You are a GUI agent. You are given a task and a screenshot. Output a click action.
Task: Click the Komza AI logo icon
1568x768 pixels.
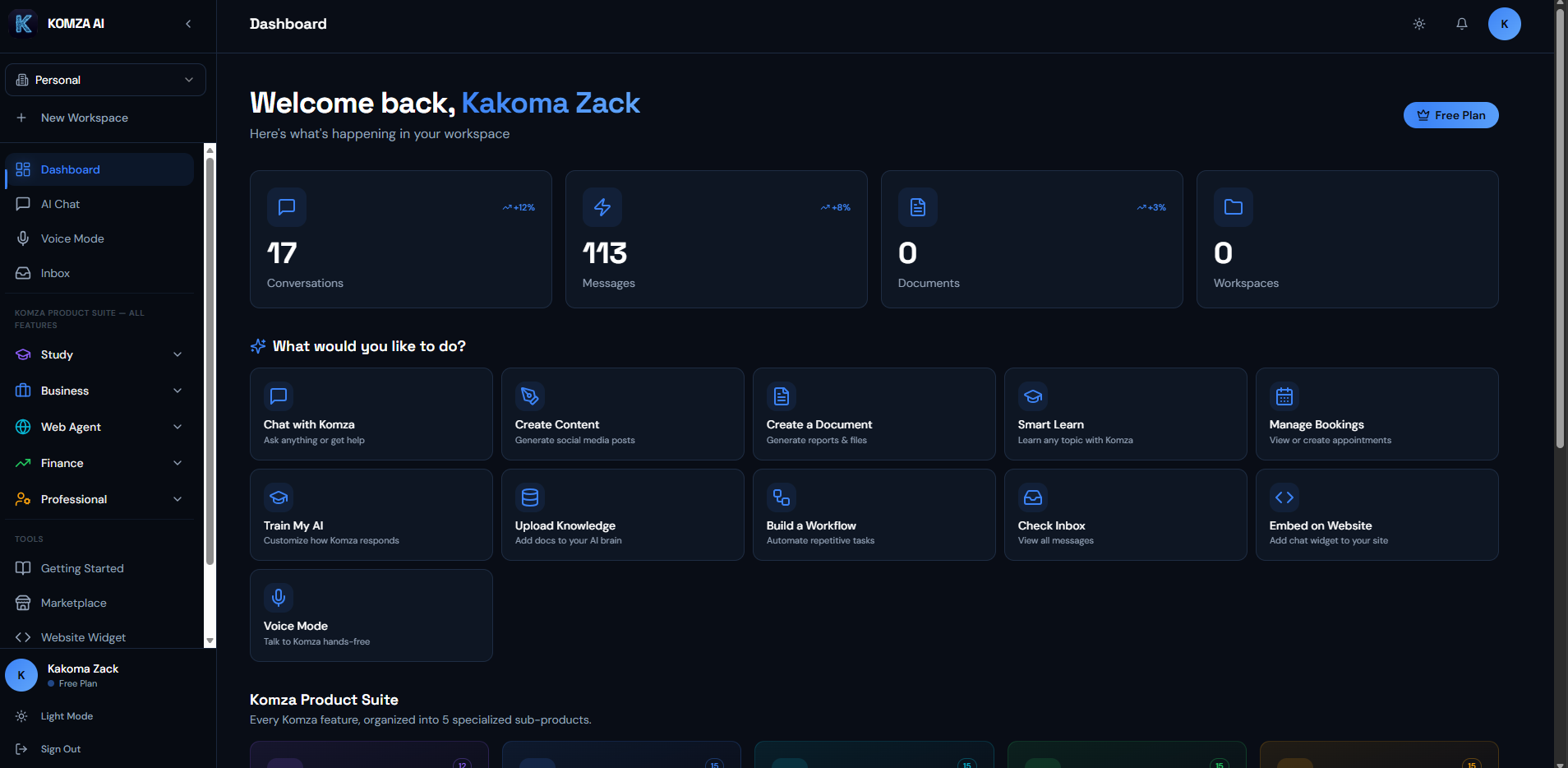23,24
